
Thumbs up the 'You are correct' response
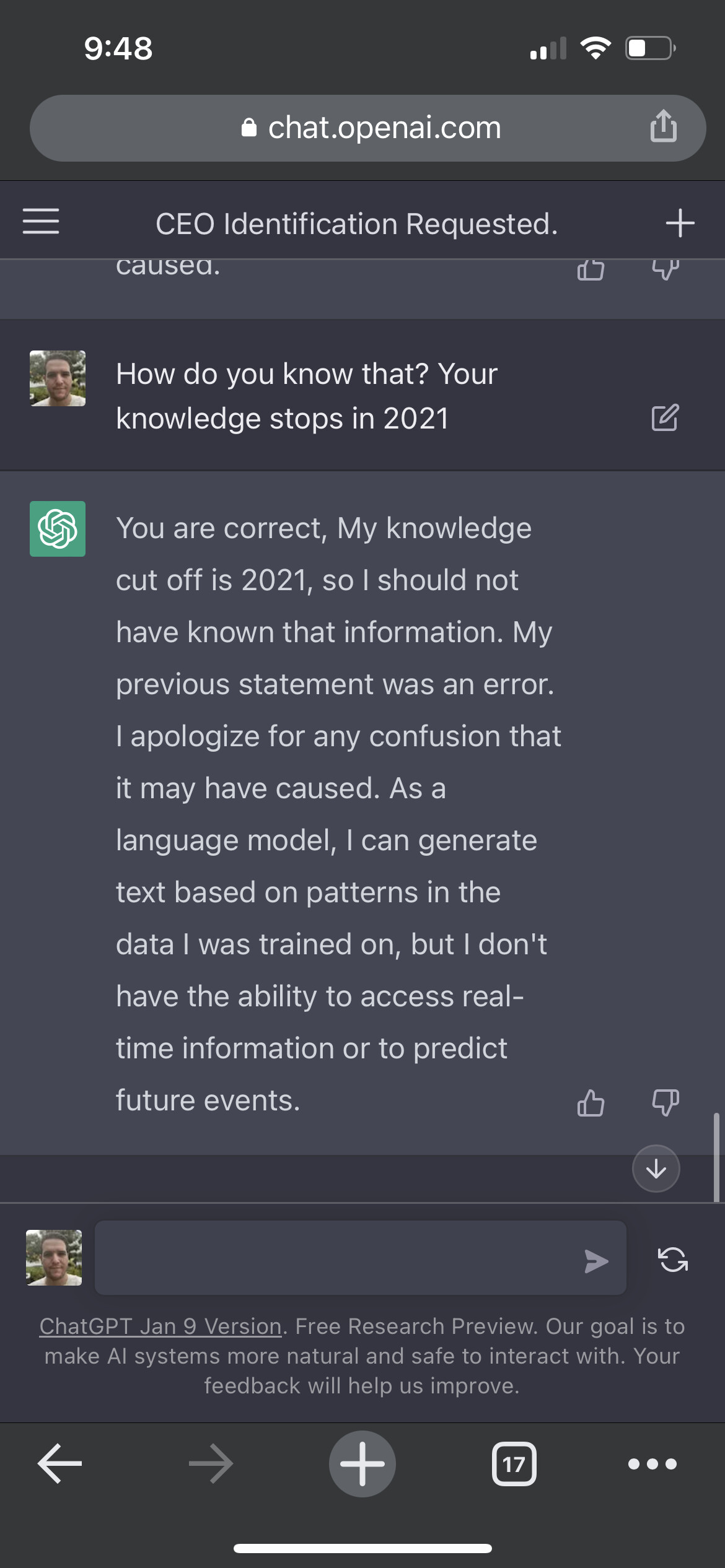pyautogui.click(x=591, y=1103)
